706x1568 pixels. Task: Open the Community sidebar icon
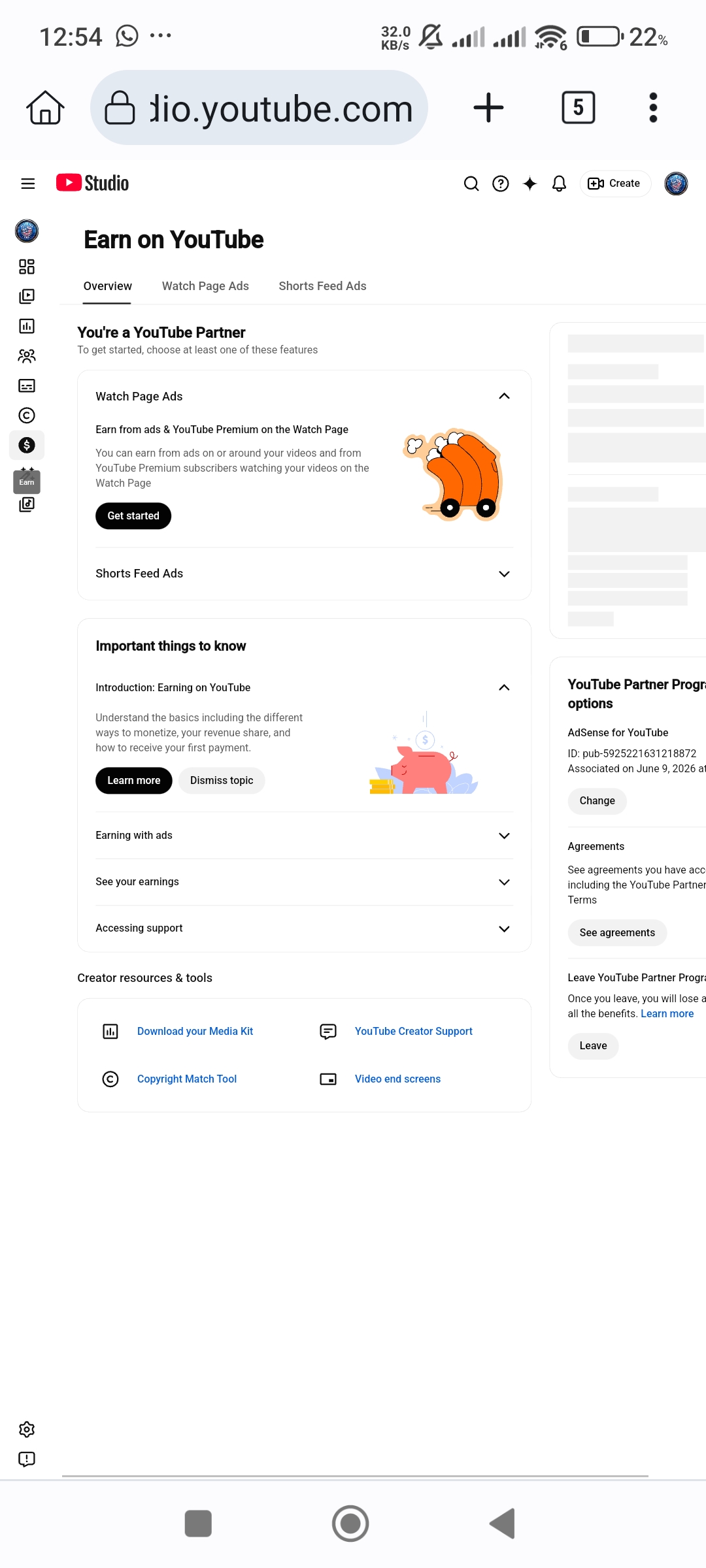click(x=27, y=356)
